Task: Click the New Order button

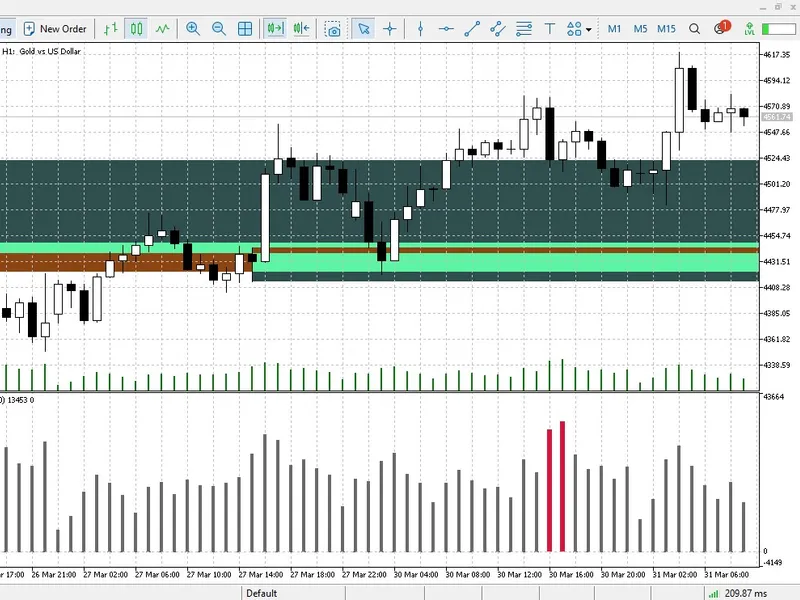Action: [56, 29]
